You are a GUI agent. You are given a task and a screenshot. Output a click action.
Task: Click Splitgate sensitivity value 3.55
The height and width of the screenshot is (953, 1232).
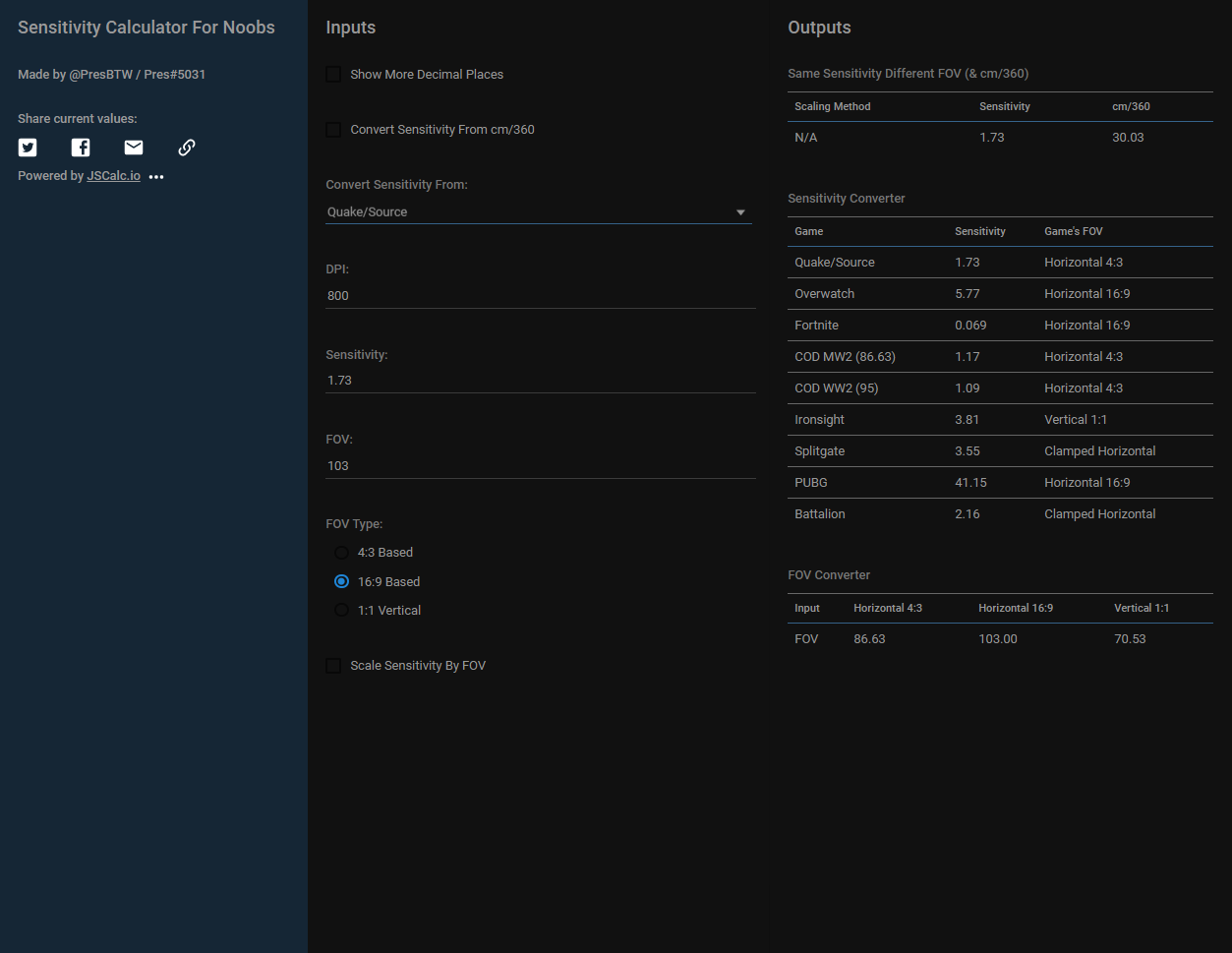click(967, 451)
